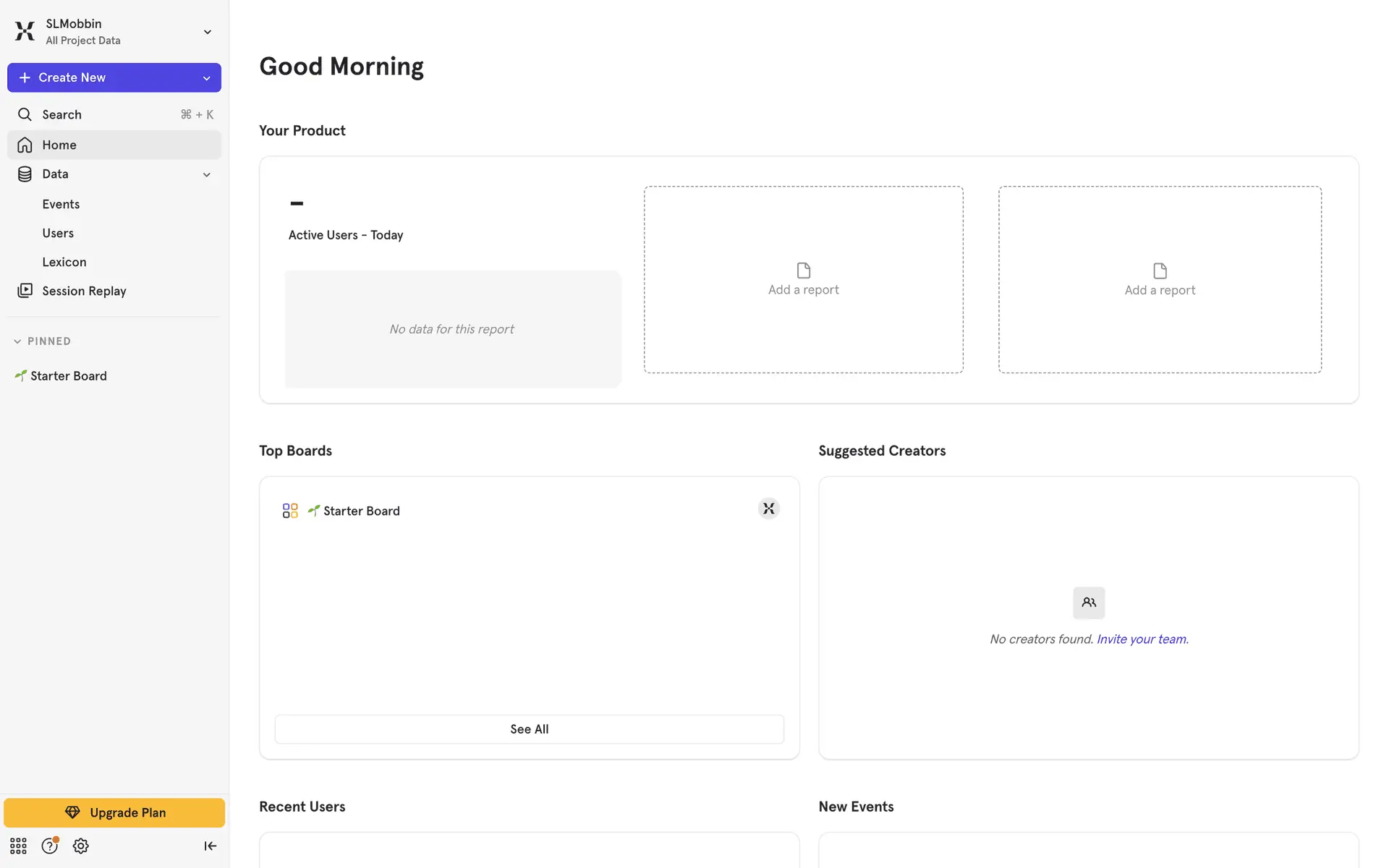Click the Mixpanel logo in sidebar header
1389x868 pixels.
[25, 31]
